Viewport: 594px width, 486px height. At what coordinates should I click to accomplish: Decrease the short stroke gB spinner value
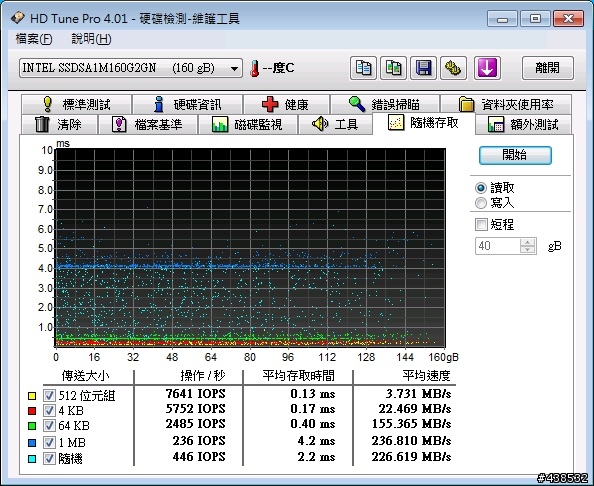pyautogui.click(x=527, y=250)
